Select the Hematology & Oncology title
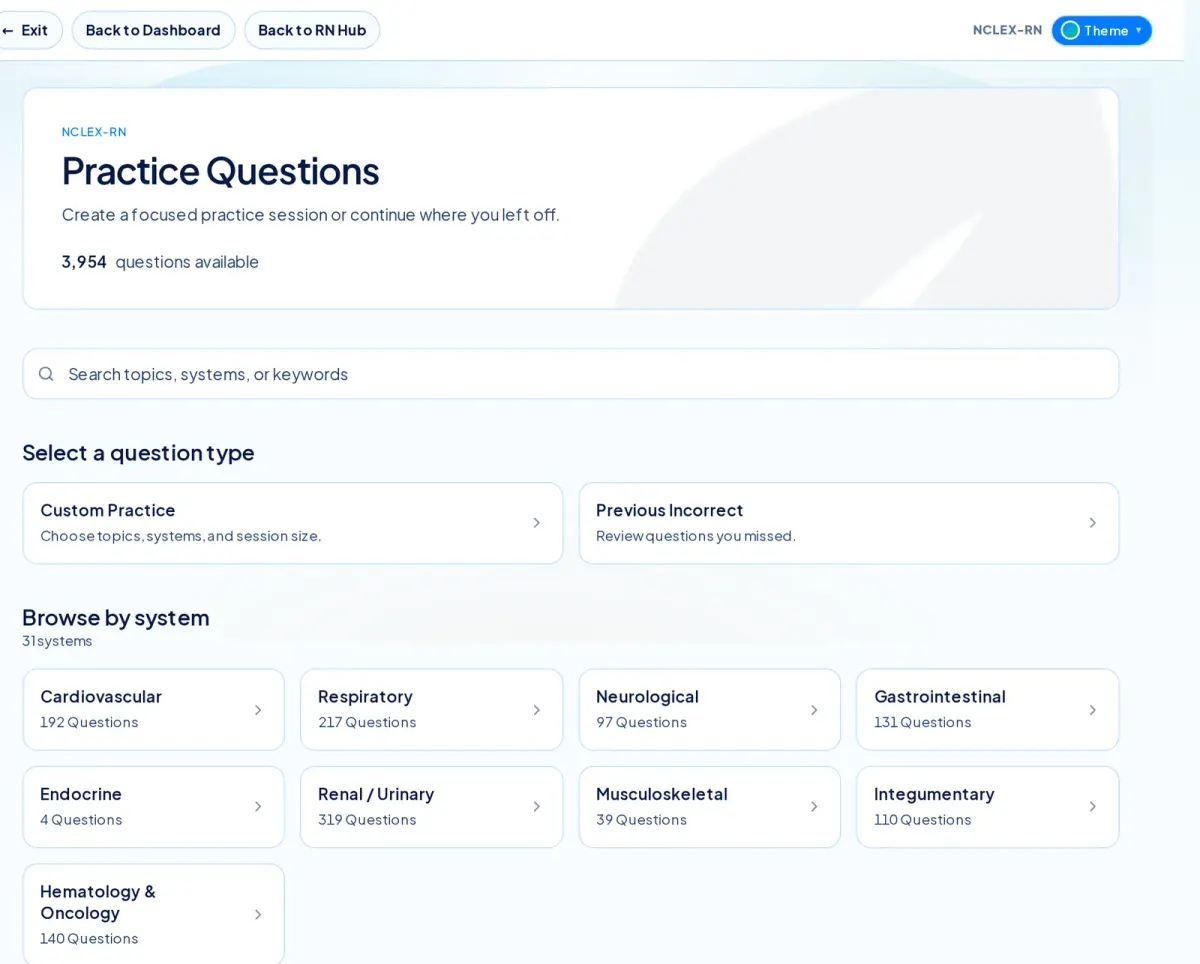Viewport: 1200px width, 964px height. (x=98, y=902)
